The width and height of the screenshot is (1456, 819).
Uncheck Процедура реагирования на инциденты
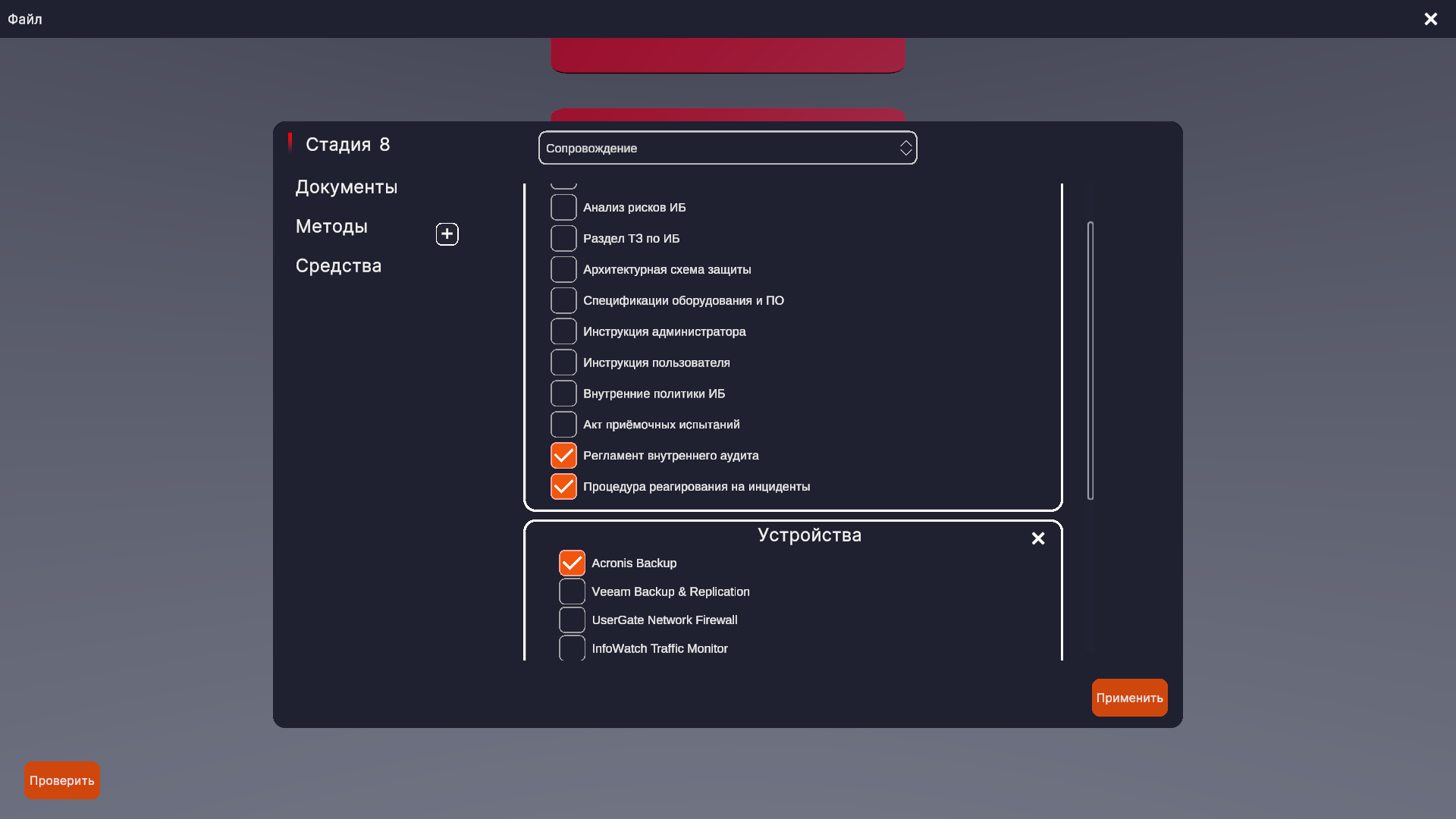tap(563, 487)
